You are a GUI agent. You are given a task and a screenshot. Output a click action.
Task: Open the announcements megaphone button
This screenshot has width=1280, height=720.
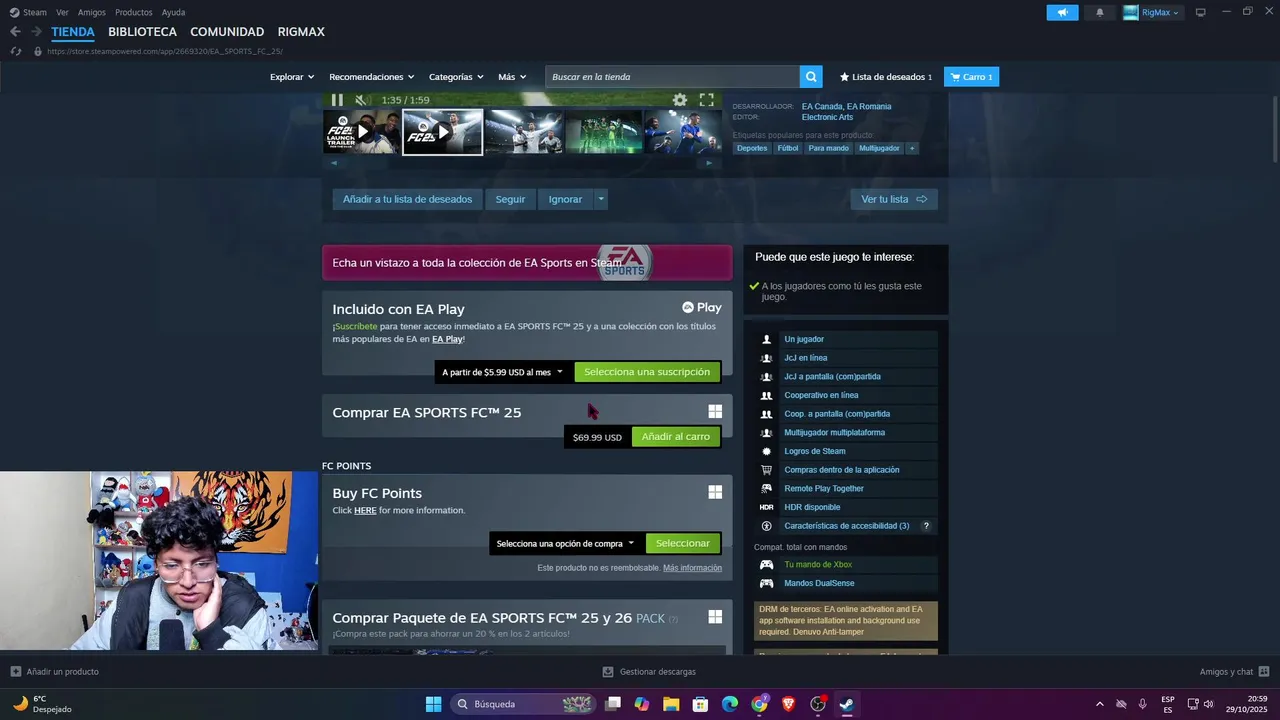(x=1062, y=12)
